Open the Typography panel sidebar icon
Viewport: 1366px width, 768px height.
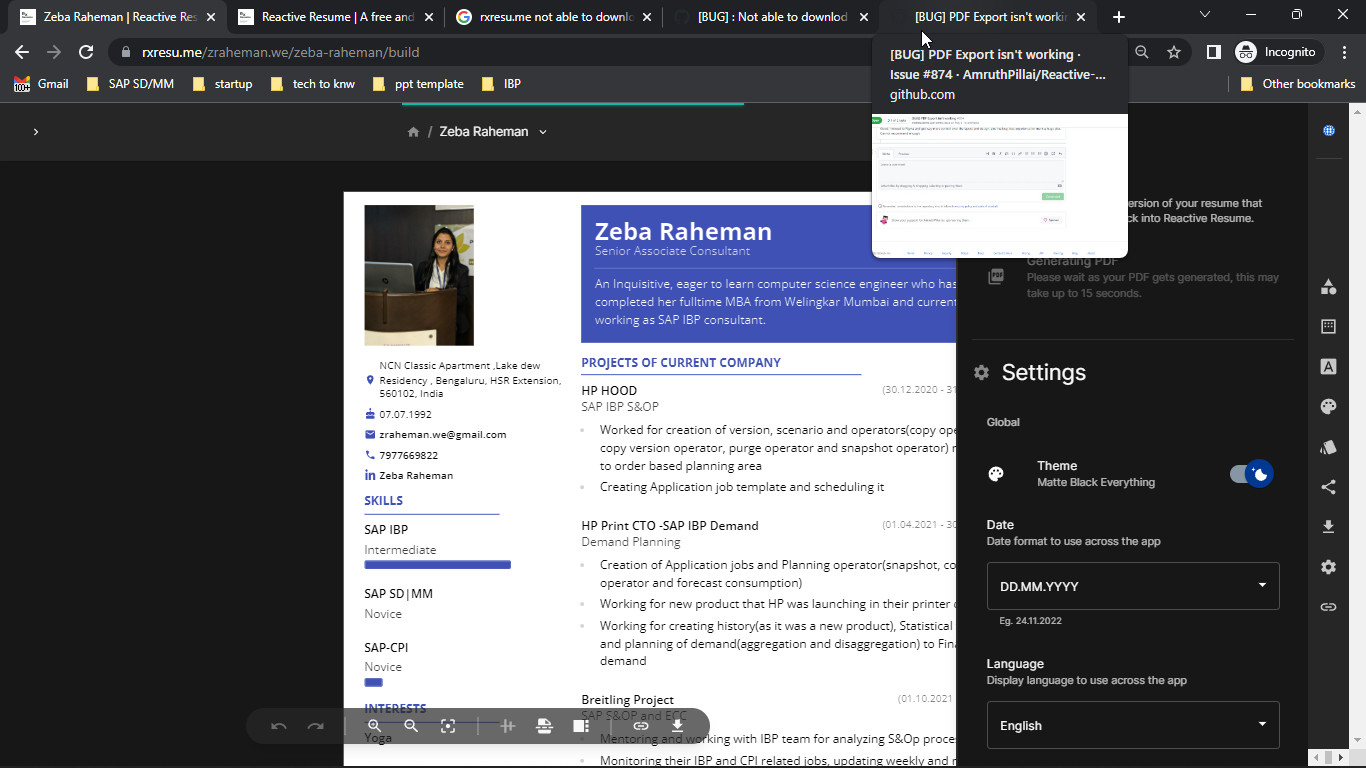pos(1328,366)
